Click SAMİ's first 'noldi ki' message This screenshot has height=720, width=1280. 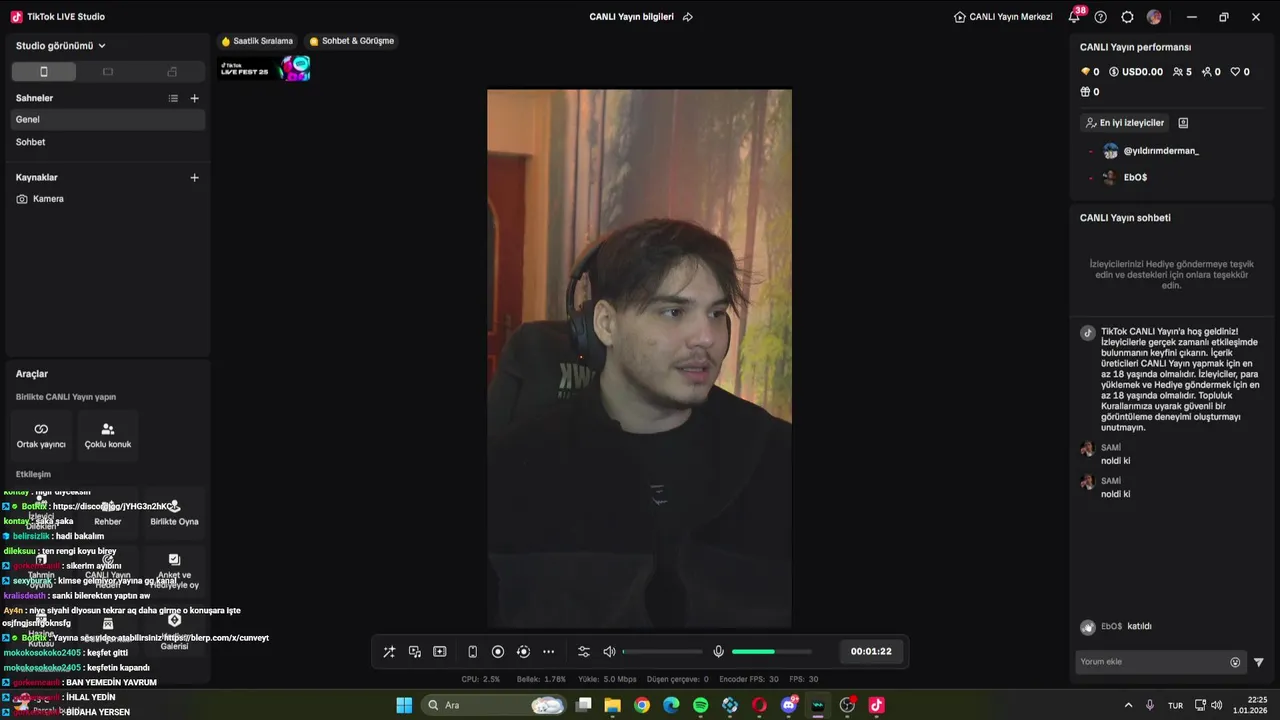click(1115, 461)
